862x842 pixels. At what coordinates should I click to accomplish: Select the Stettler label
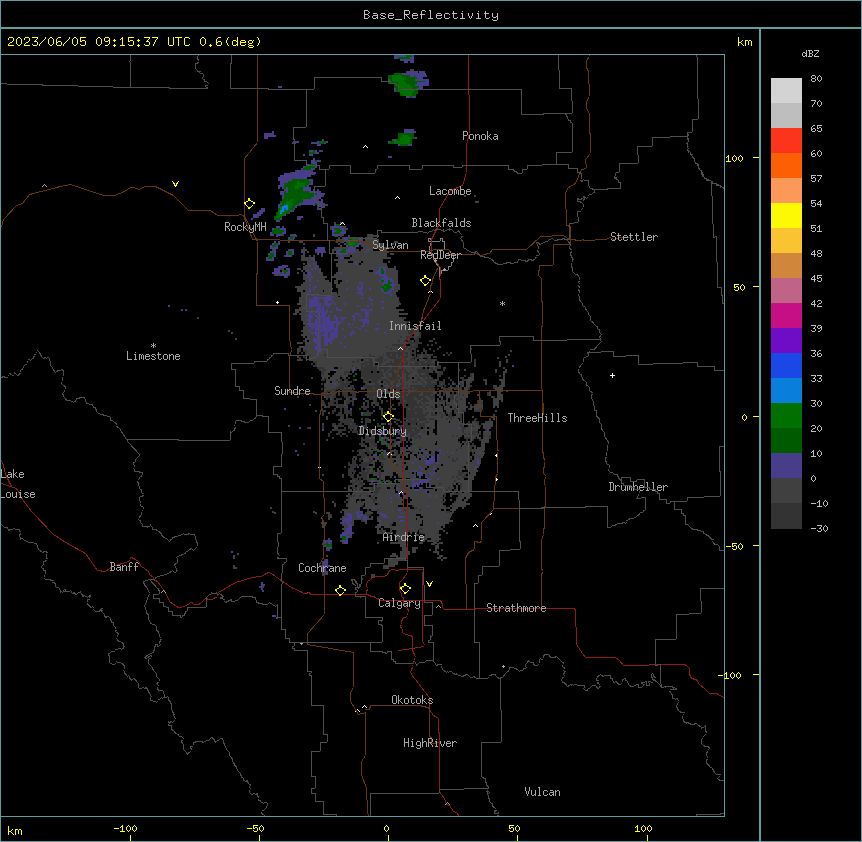[634, 237]
